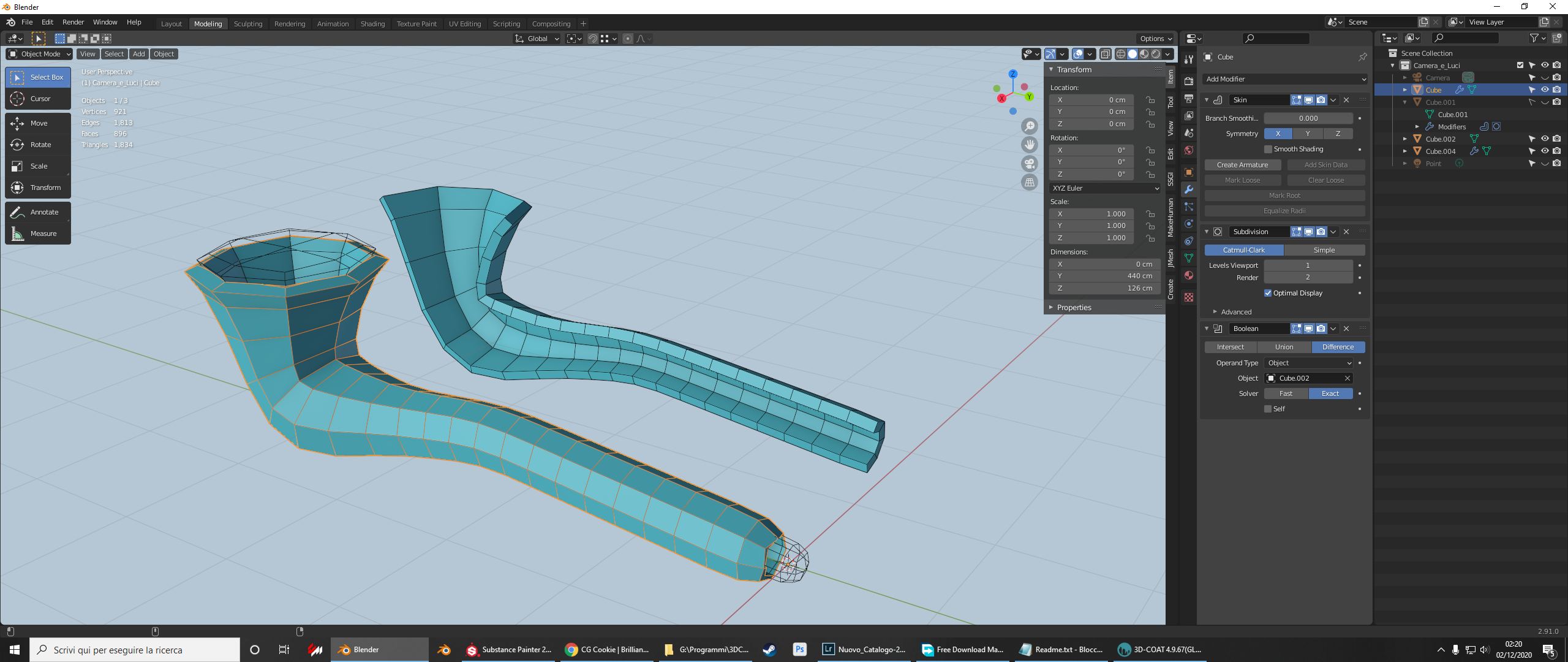Pin the Cube properties panel
The height and width of the screenshot is (662, 1568).
point(1362,57)
